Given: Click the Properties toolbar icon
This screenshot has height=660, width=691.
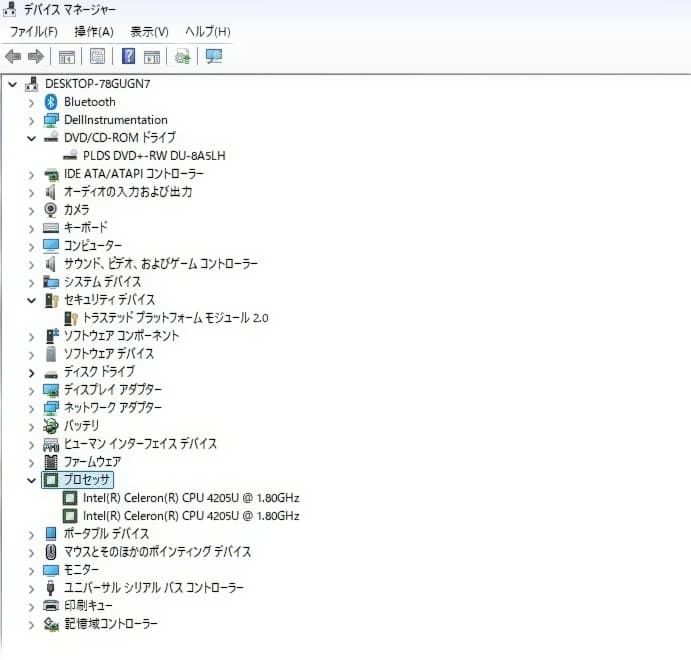Looking at the screenshot, I should (x=97, y=56).
